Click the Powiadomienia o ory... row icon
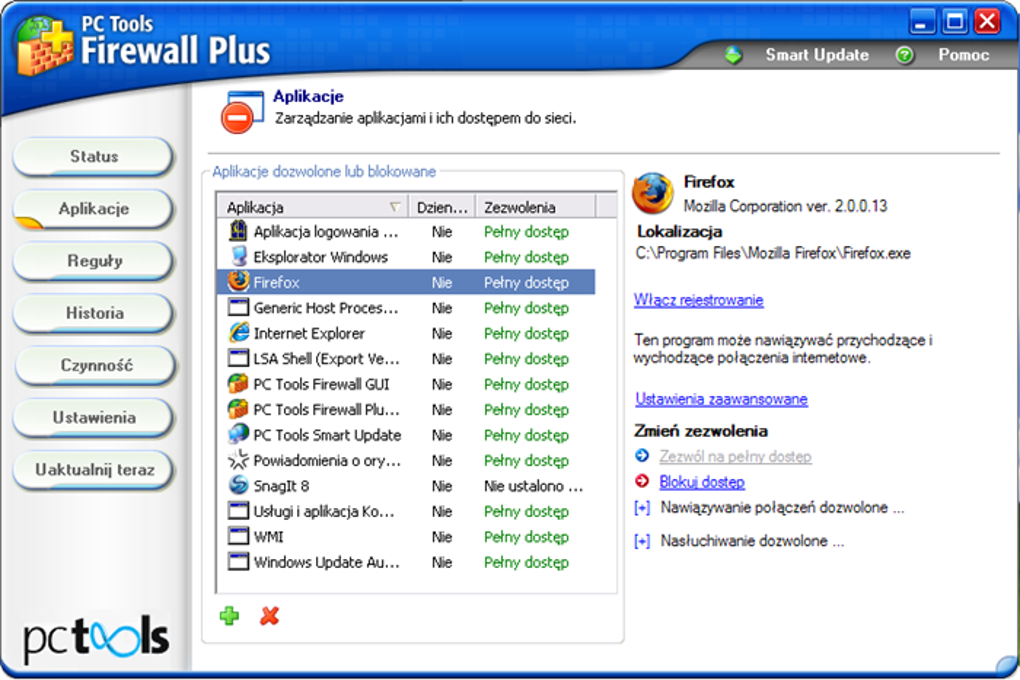 (239, 459)
